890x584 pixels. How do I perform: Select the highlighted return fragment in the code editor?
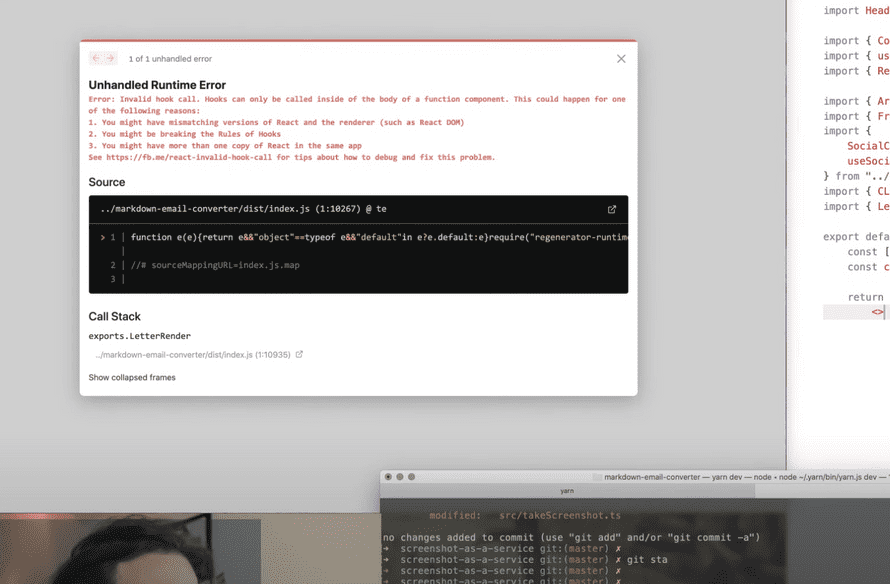click(853, 311)
